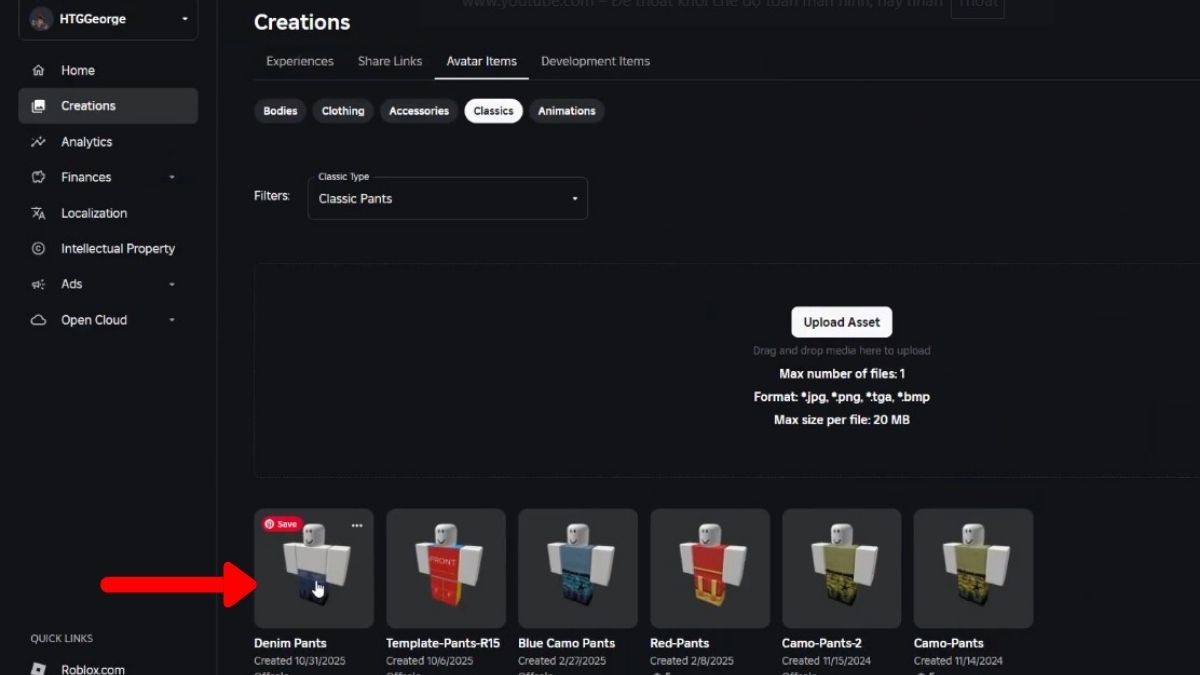Expand the Finances submenu arrow
1200x675 pixels.
pyautogui.click(x=171, y=177)
